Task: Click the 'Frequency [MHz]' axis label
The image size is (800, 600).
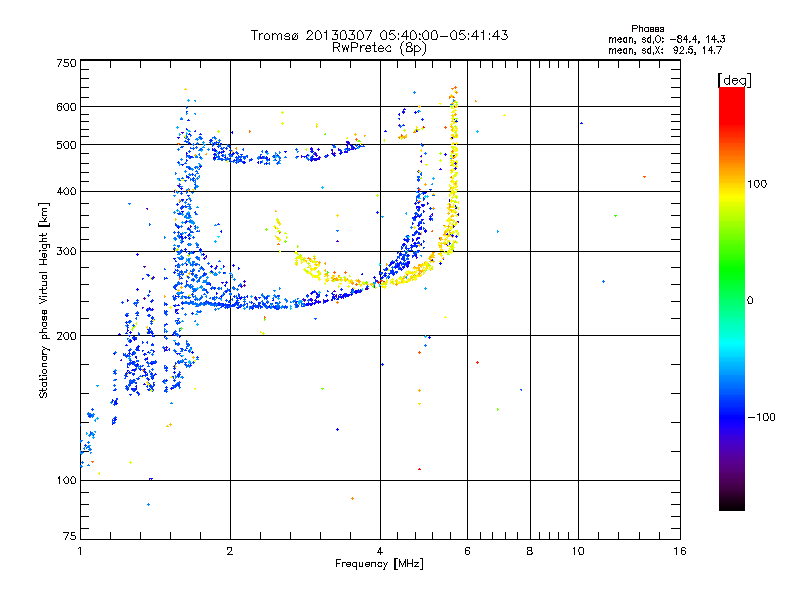Action: (379, 564)
